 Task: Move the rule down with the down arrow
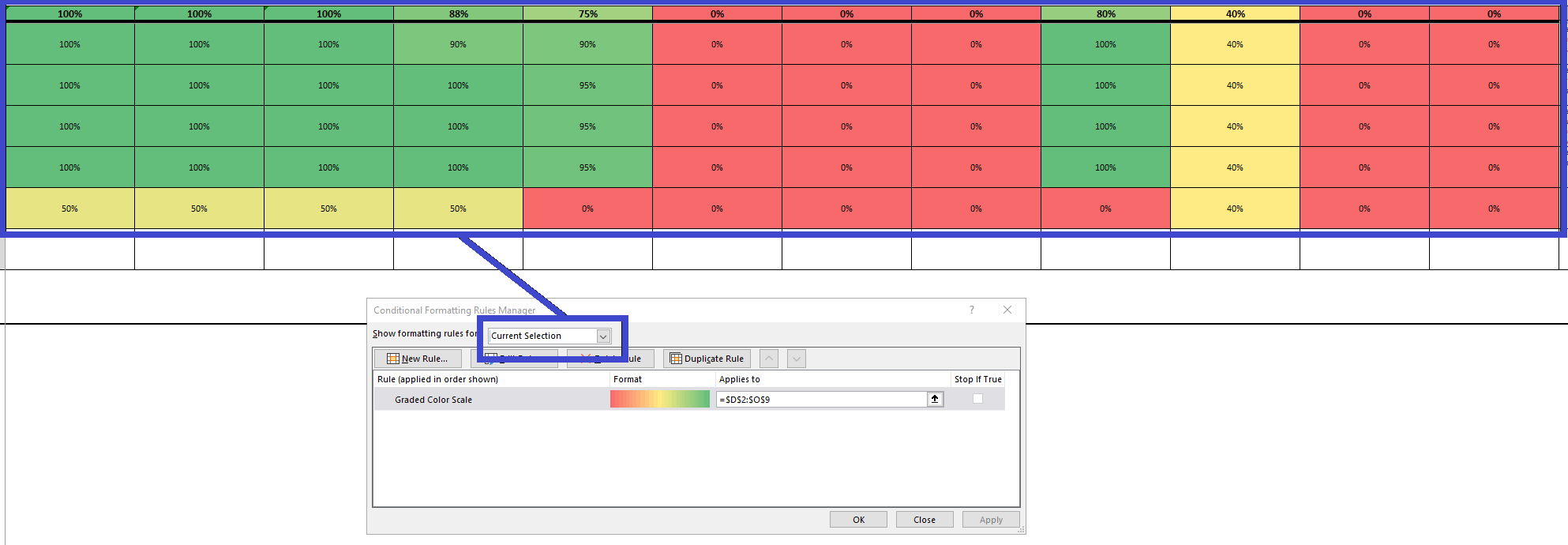point(797,359)
